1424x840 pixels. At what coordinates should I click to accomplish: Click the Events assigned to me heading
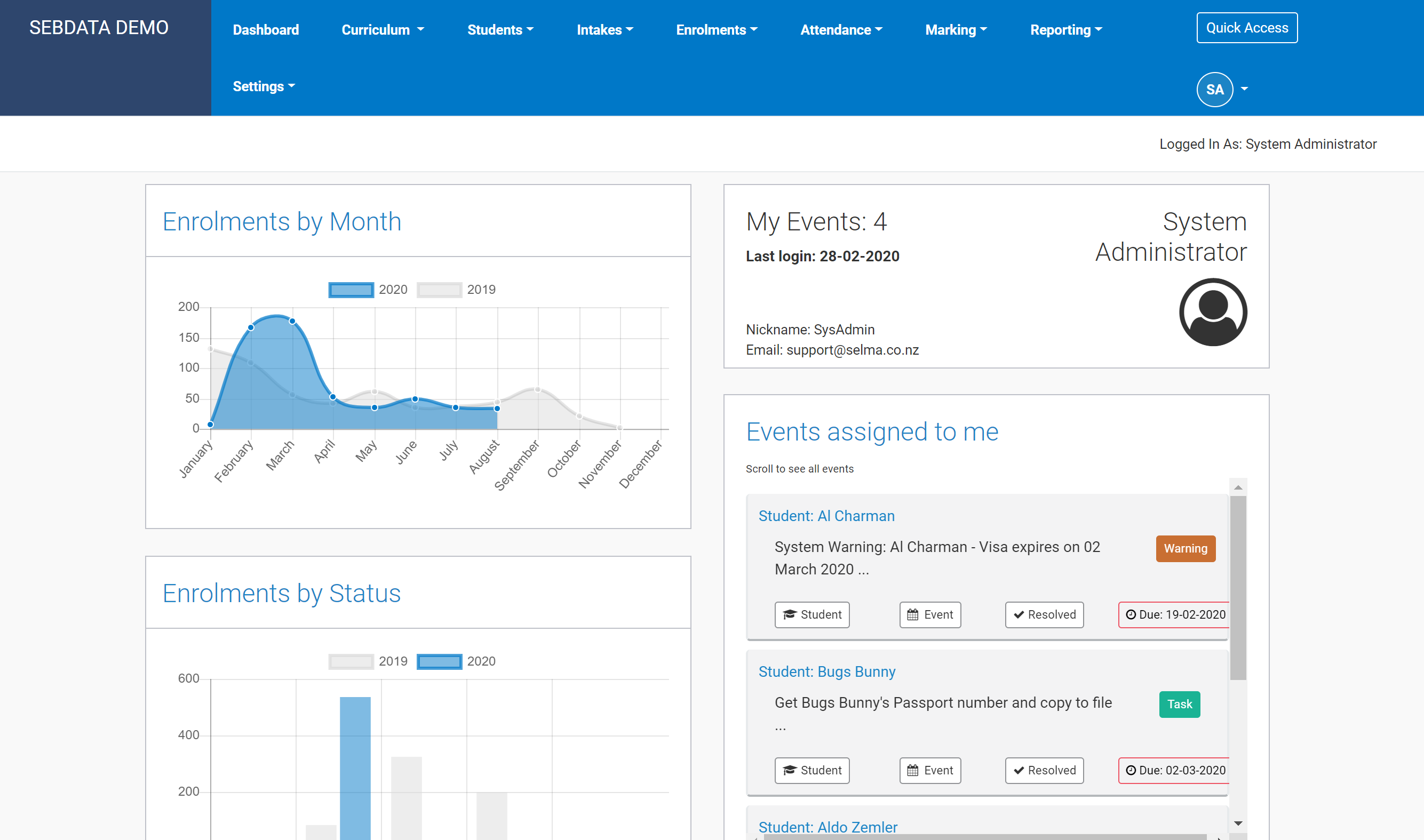coord(872,432)
